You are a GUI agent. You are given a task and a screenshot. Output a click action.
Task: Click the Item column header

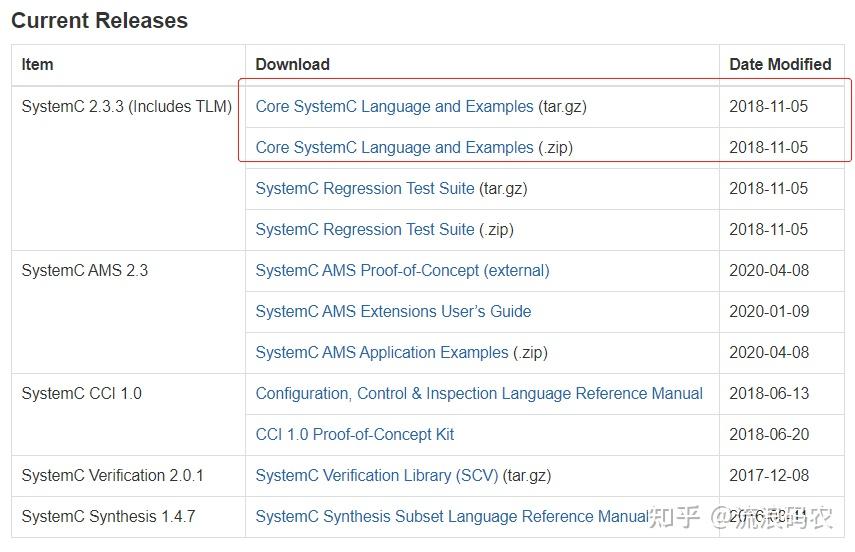(x=37, y=64)
